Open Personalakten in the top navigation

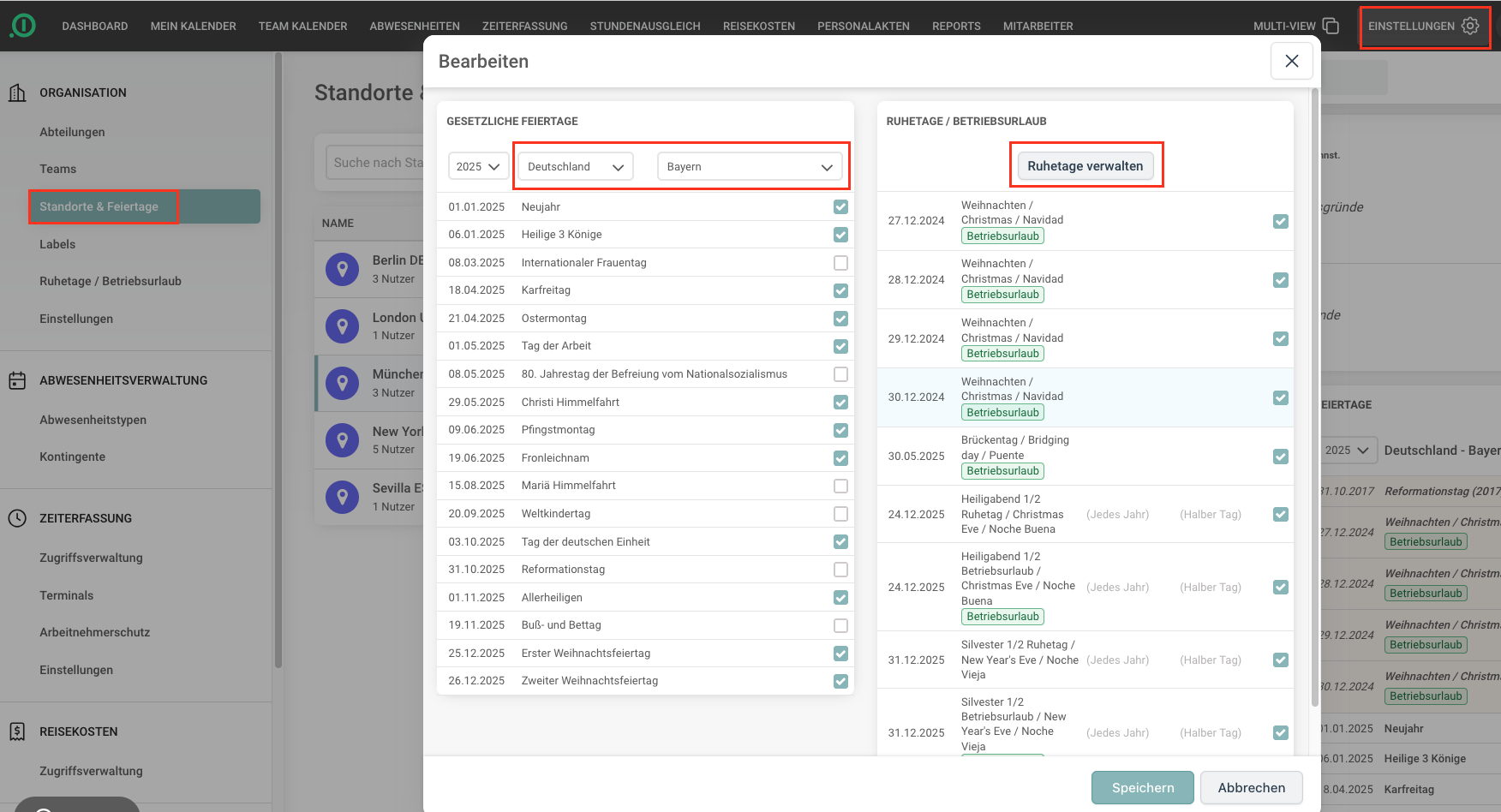pyautogui.click(x=864, y=27)
